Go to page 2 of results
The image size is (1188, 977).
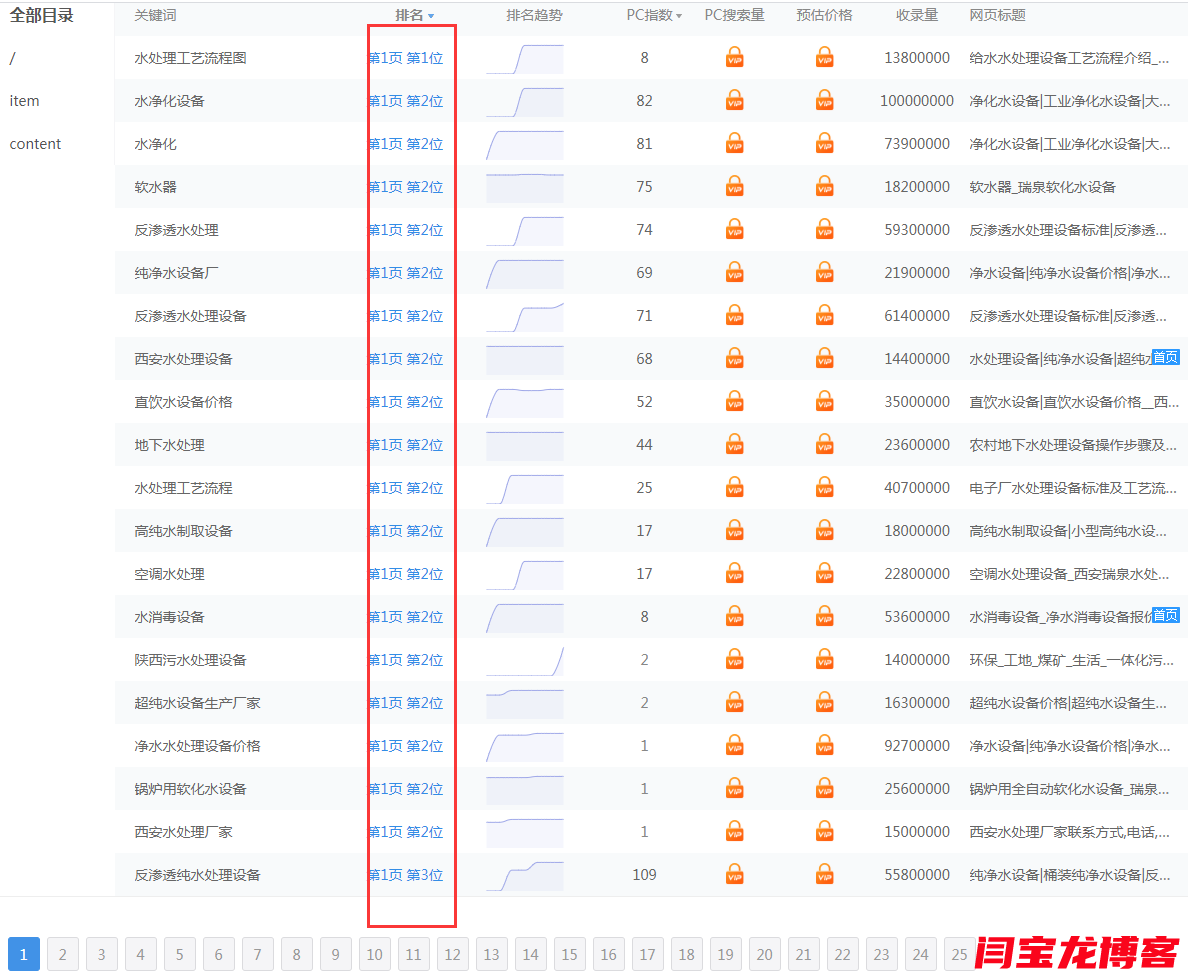pyautogui.click(x=62, y=954)
